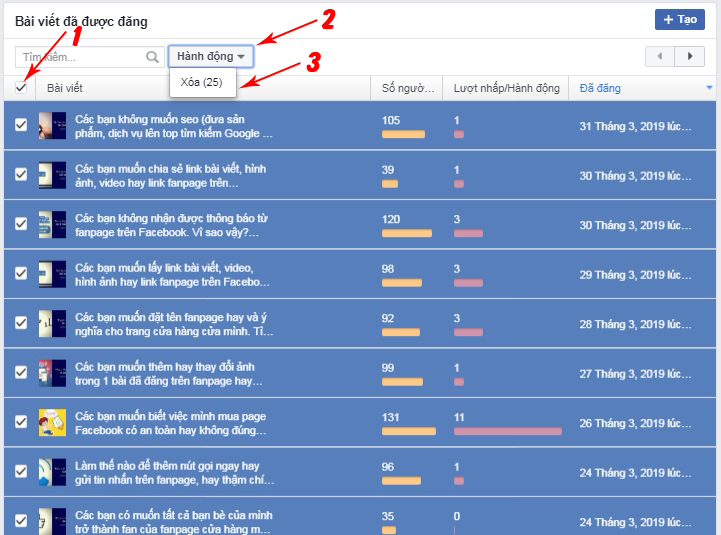The image size is (721, 535).
Task: Open thumbnail of 'đặt tên fanpage' post
Action: [52, 323]
